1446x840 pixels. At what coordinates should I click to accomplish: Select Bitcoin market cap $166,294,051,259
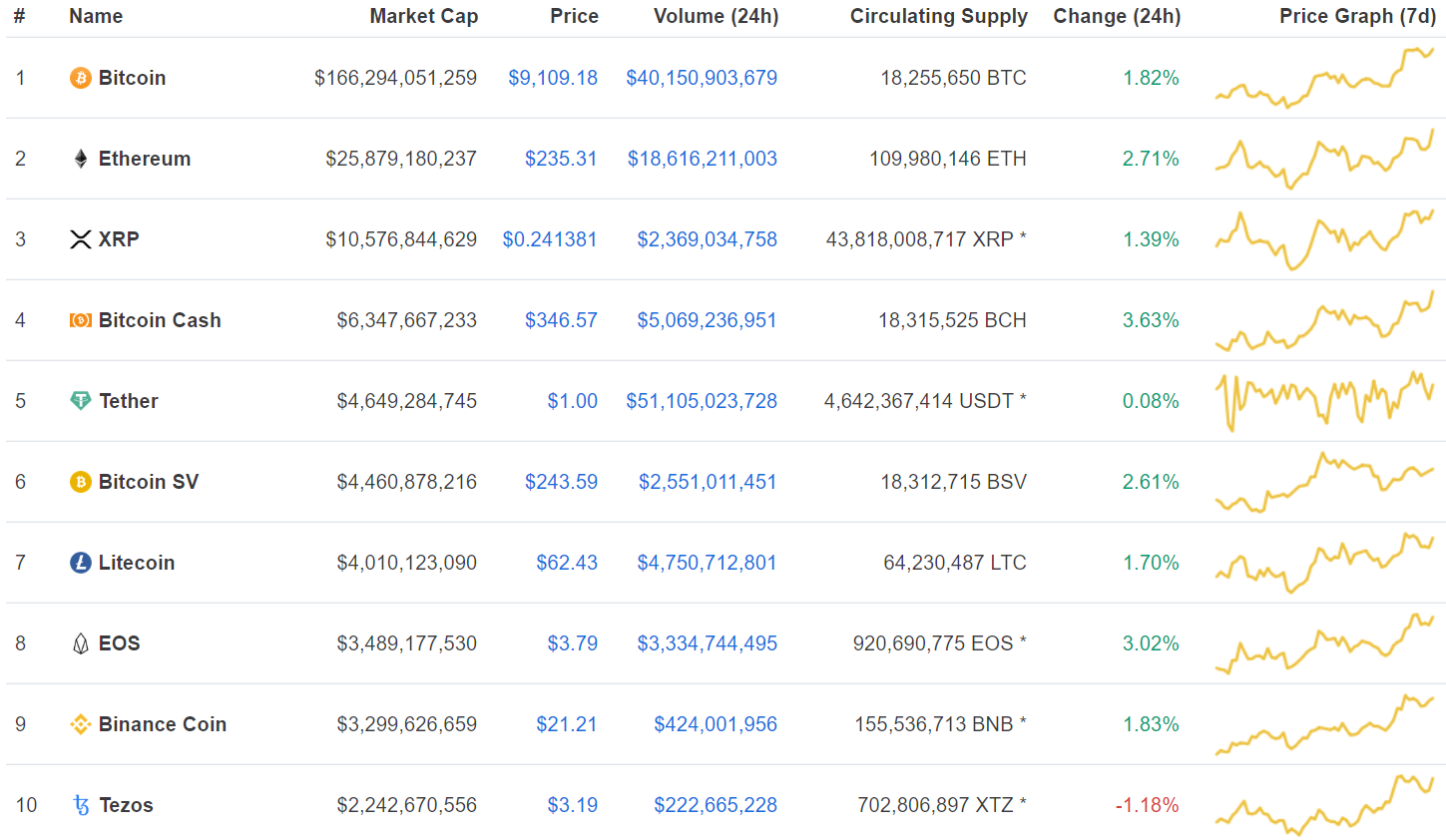click(396, 78)
